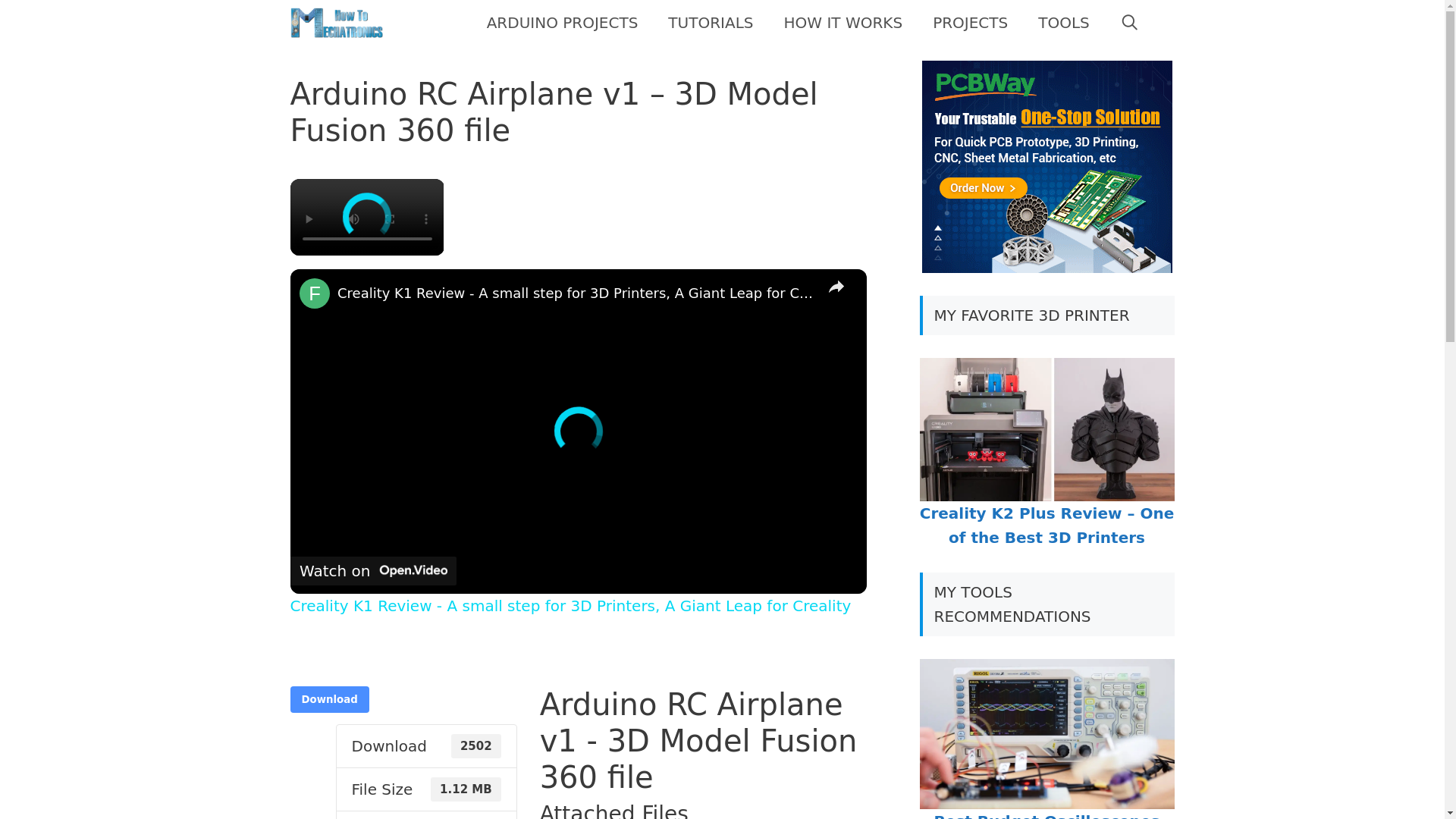Open the site search icon
The width and height of the screenshot is (1456, 819).
pos(1129,23)
